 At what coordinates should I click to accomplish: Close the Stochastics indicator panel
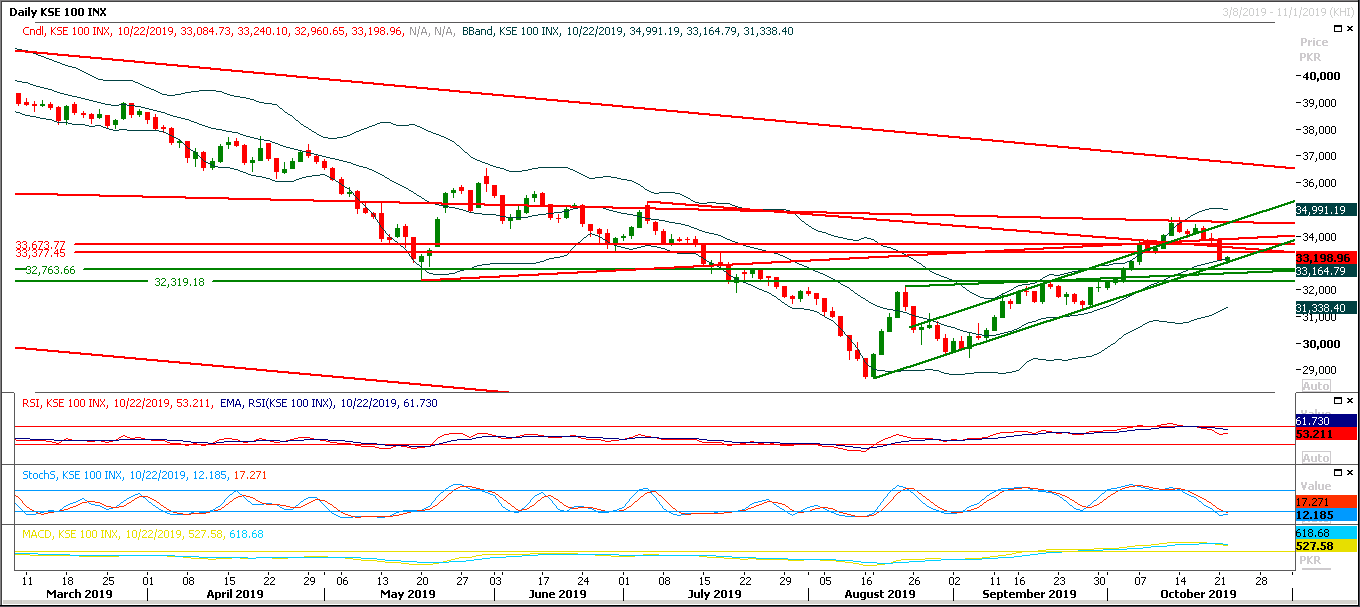[x=1351, y=471]
